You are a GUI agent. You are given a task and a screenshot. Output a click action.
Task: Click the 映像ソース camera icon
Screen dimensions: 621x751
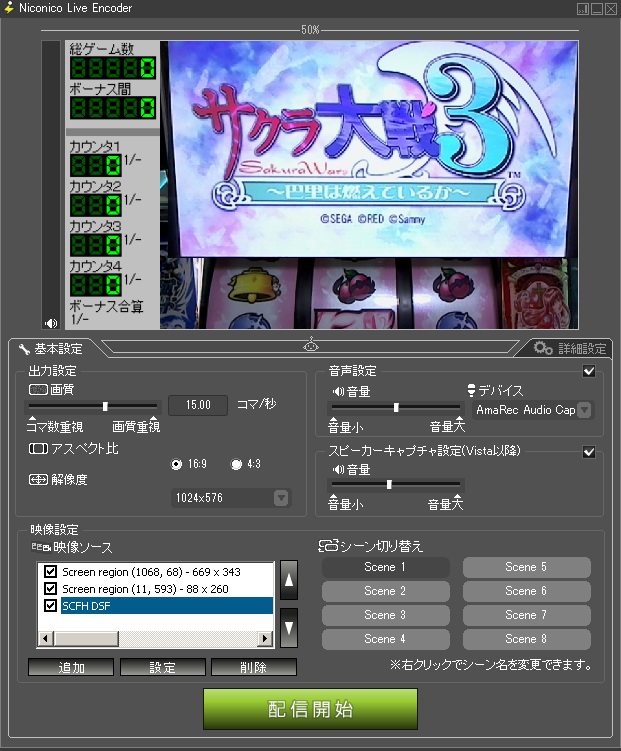[41, 546]
